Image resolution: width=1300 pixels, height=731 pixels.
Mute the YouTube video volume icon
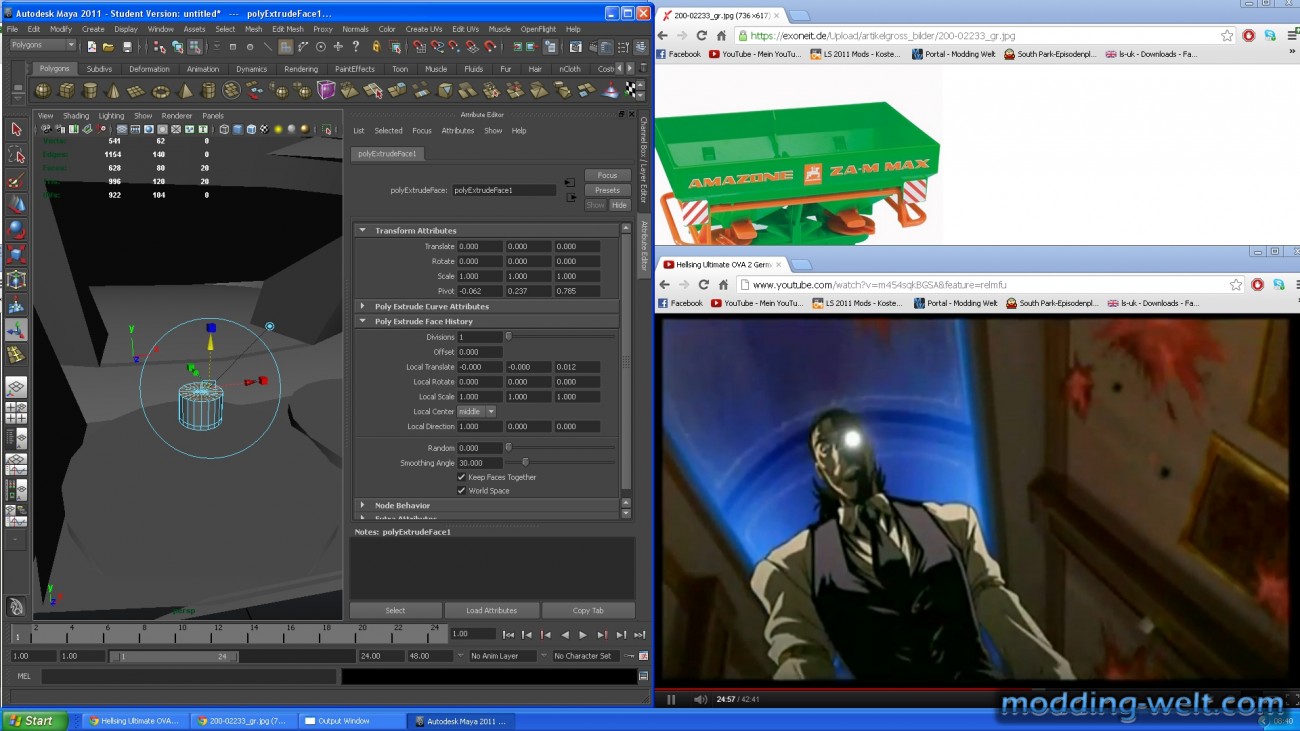700,699
